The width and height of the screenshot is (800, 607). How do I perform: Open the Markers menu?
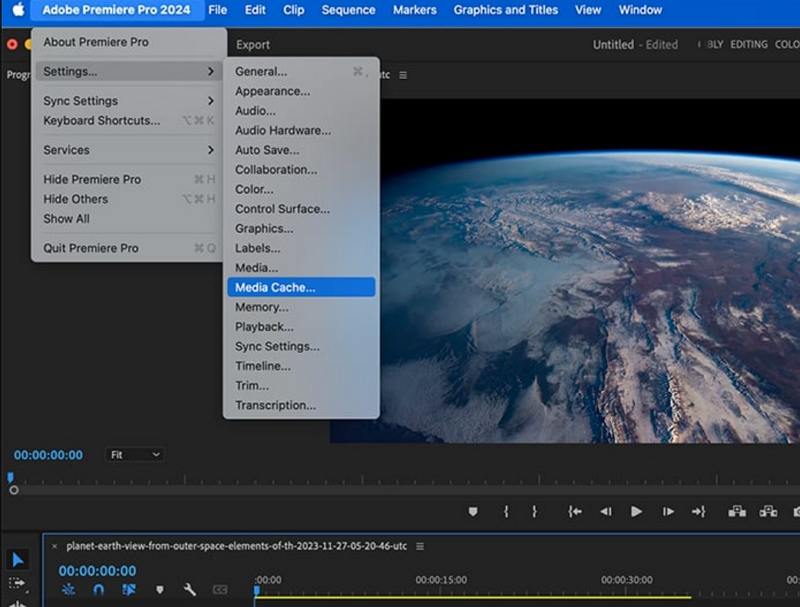pos(415,10)
